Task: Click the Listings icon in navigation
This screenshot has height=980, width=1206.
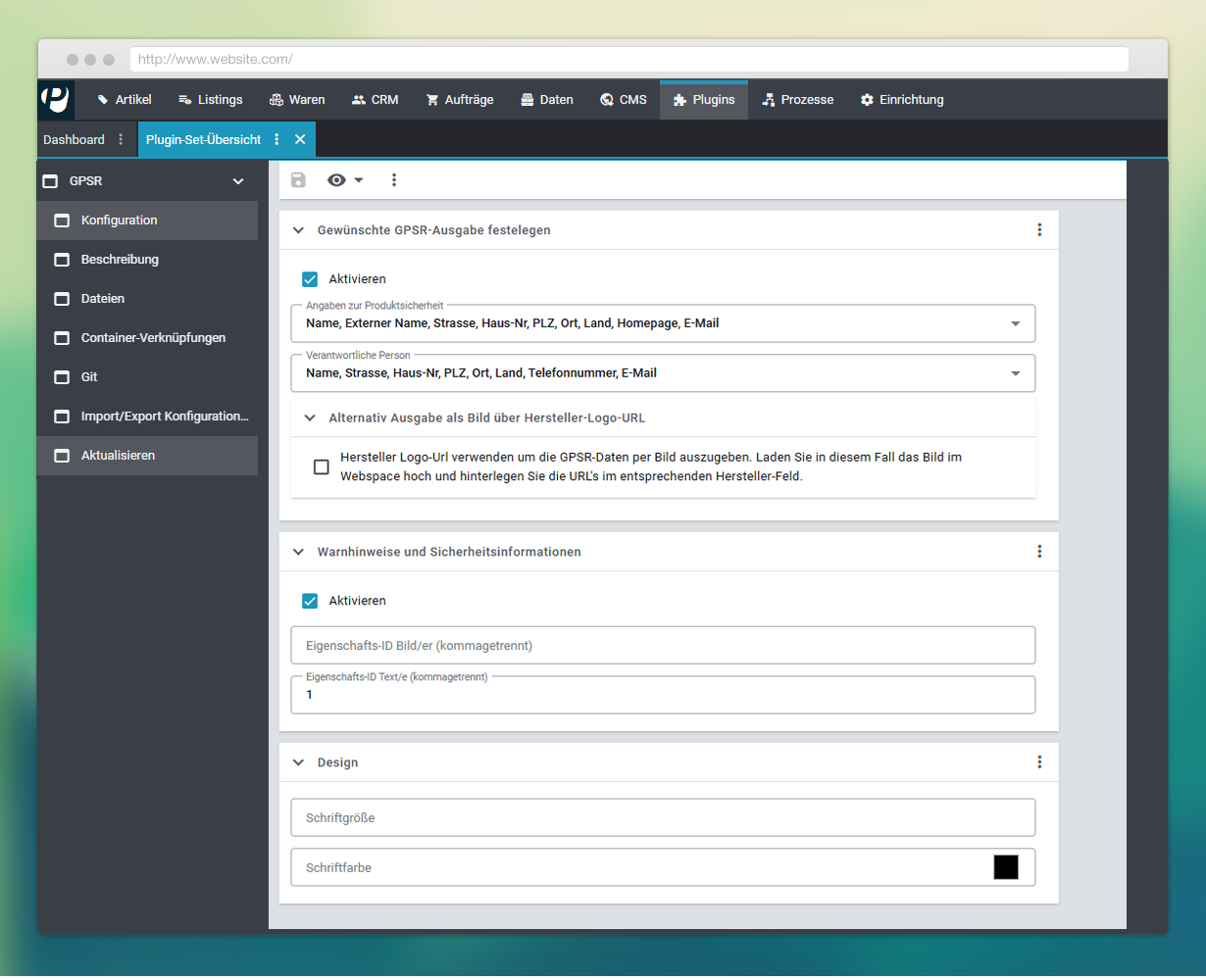Action: pyautogui.click(x=184, y=100)
